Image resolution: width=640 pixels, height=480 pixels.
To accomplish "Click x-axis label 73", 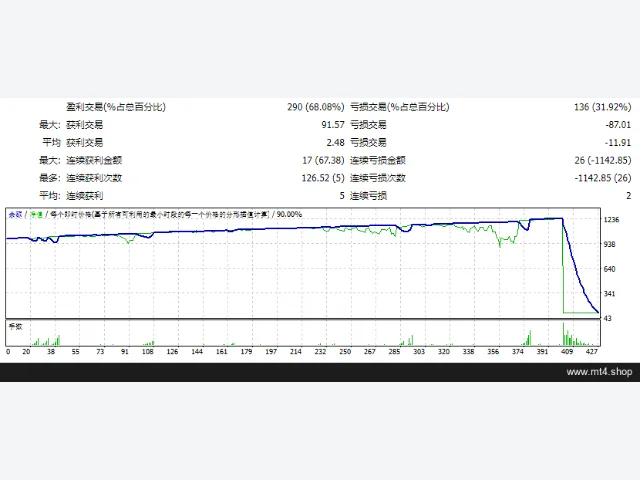I will click(100, 351).
